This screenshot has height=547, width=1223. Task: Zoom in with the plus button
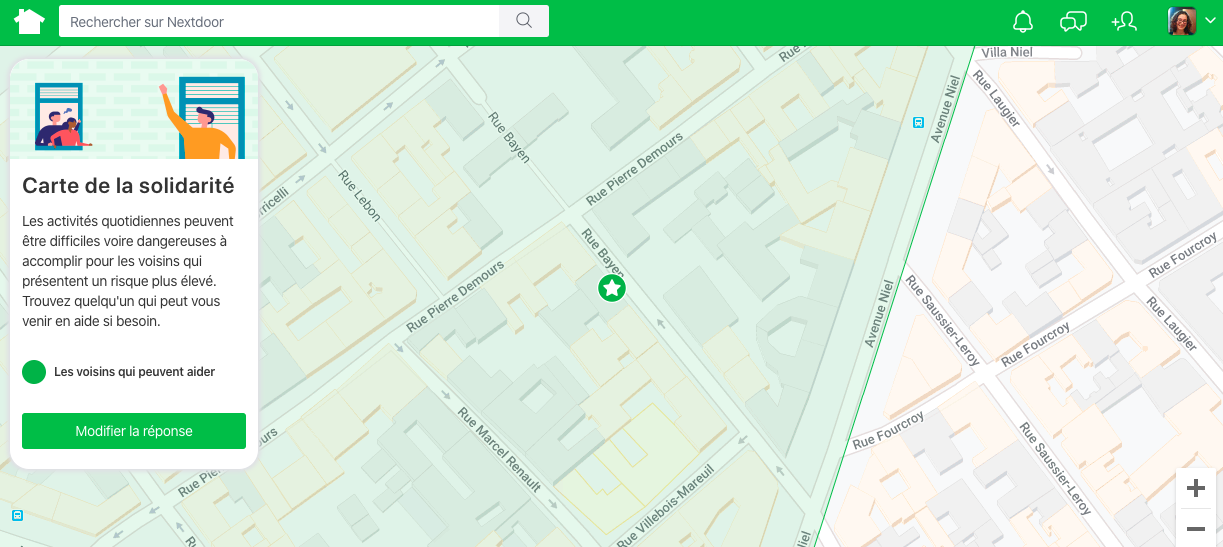[1195, 488]
